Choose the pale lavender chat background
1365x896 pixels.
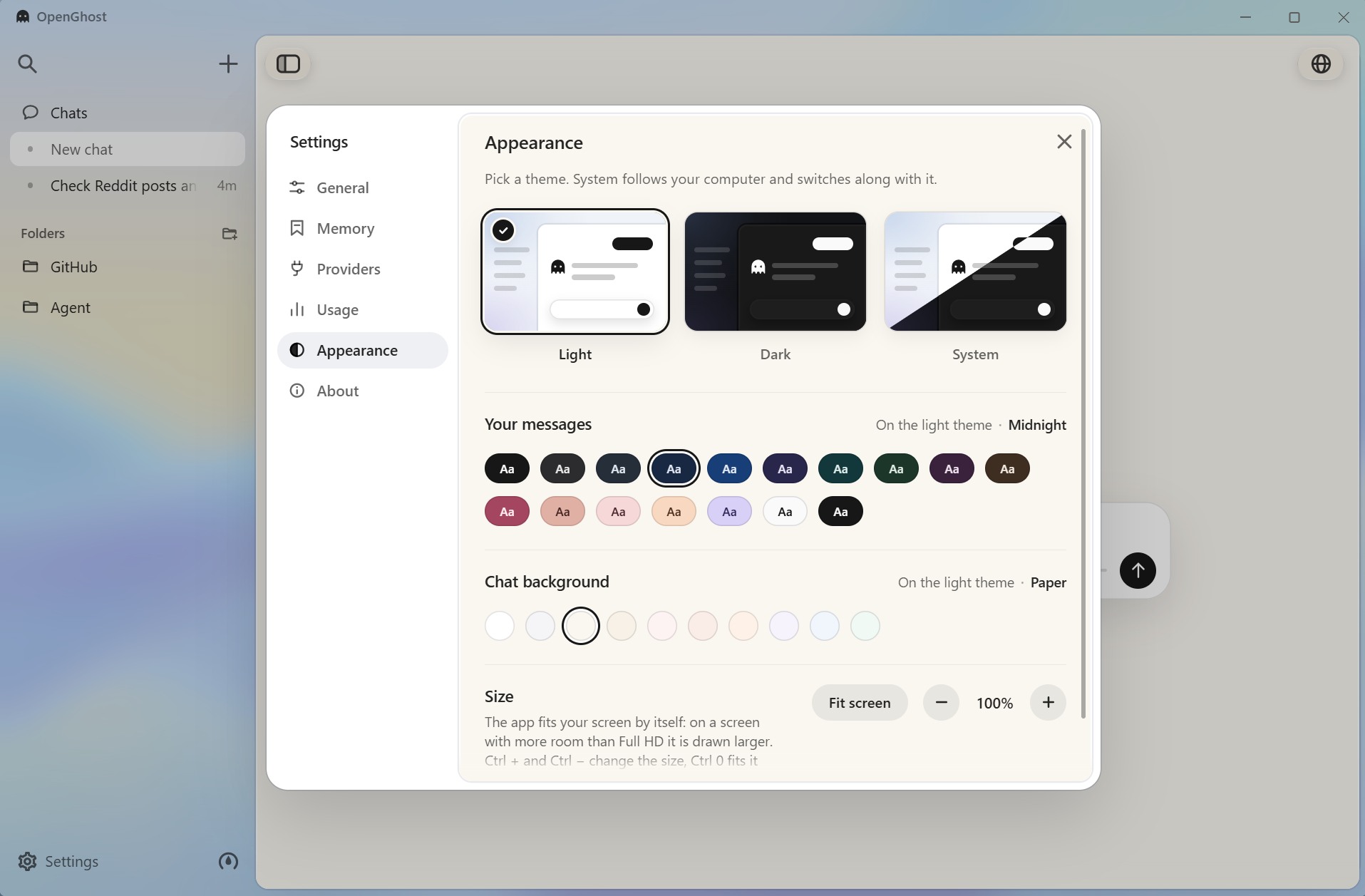pos(784,626)
